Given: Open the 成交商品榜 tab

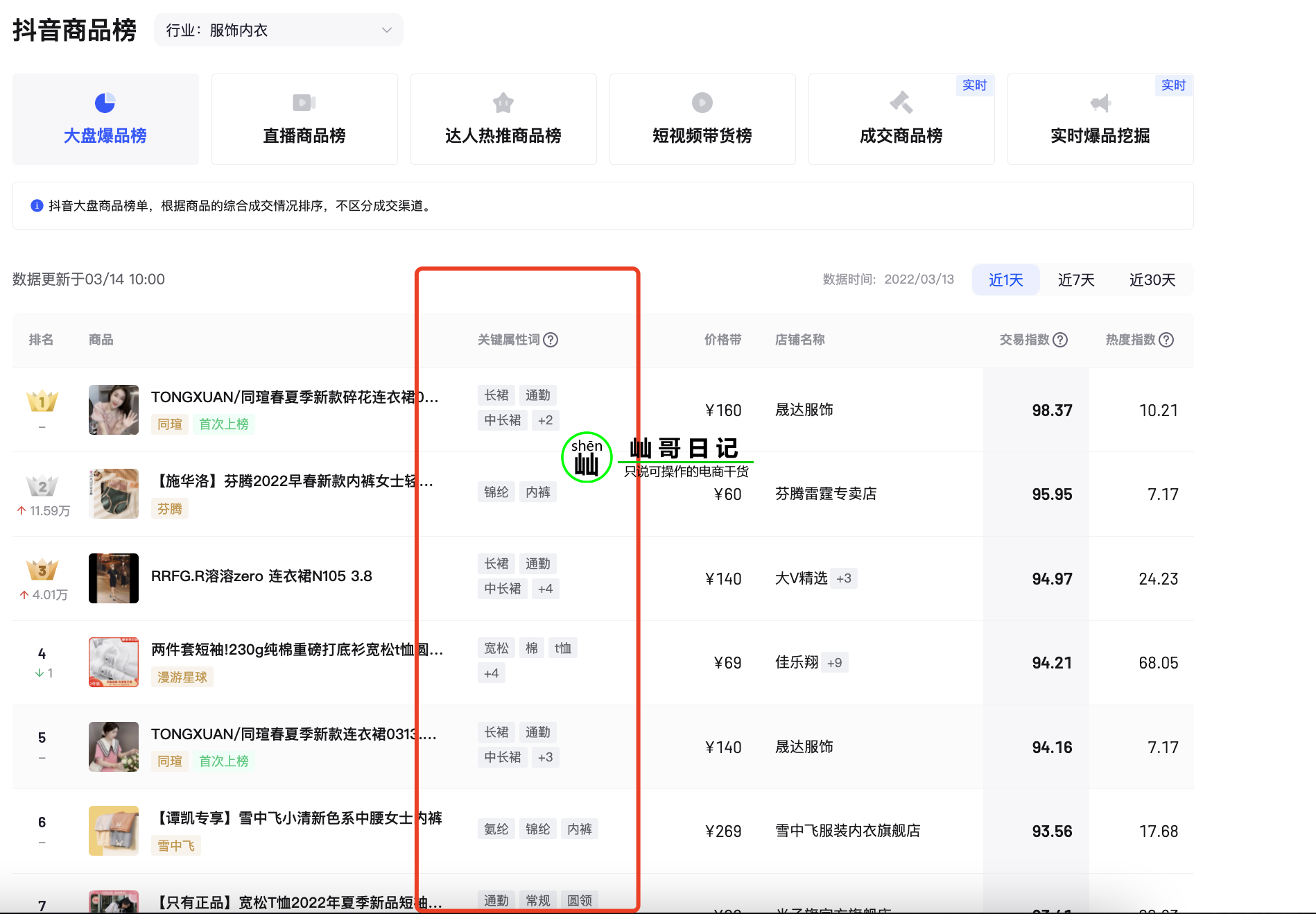Looking at the screenshot, I should click(901, 119).
